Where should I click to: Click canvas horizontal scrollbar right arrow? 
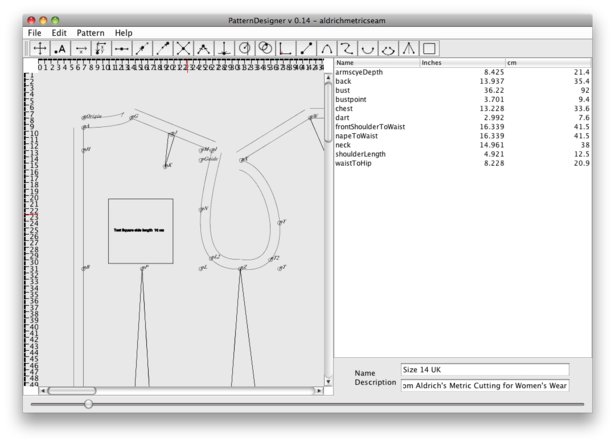tap(319, 391)
